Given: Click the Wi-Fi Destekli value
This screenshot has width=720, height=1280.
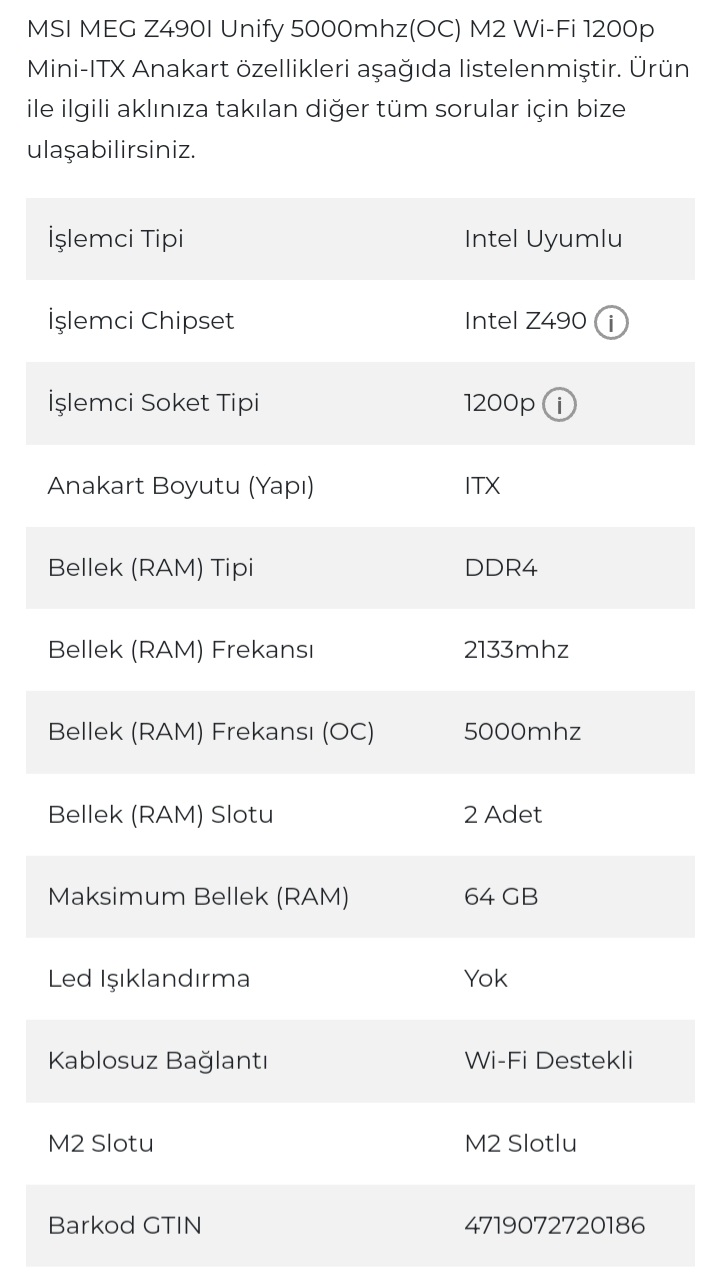Looking at the screenshot, I should (548, 1060).
